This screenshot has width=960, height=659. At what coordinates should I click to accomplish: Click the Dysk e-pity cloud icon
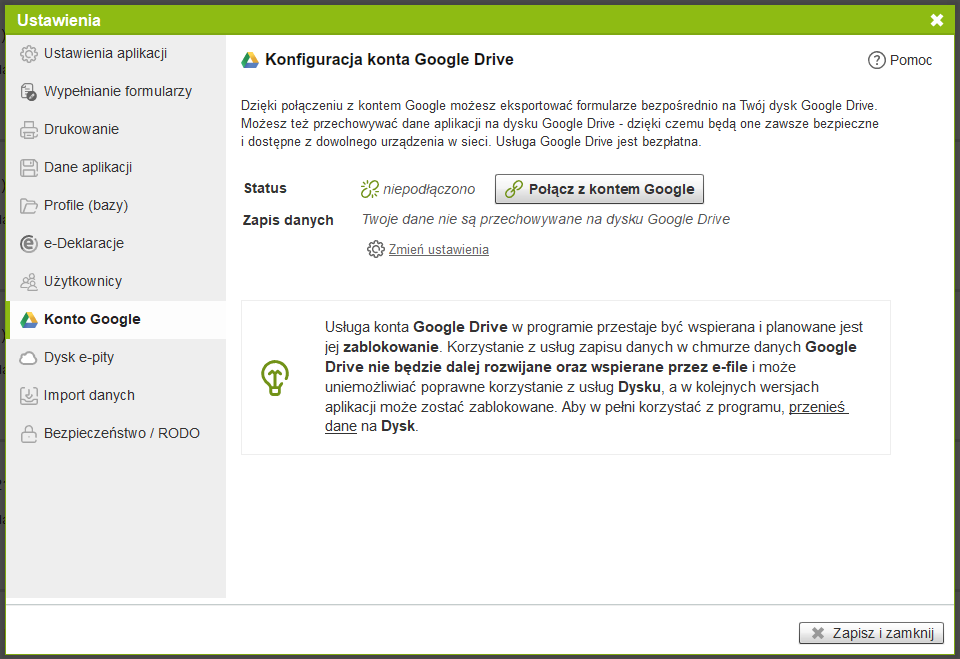click(x=29, y=358)
